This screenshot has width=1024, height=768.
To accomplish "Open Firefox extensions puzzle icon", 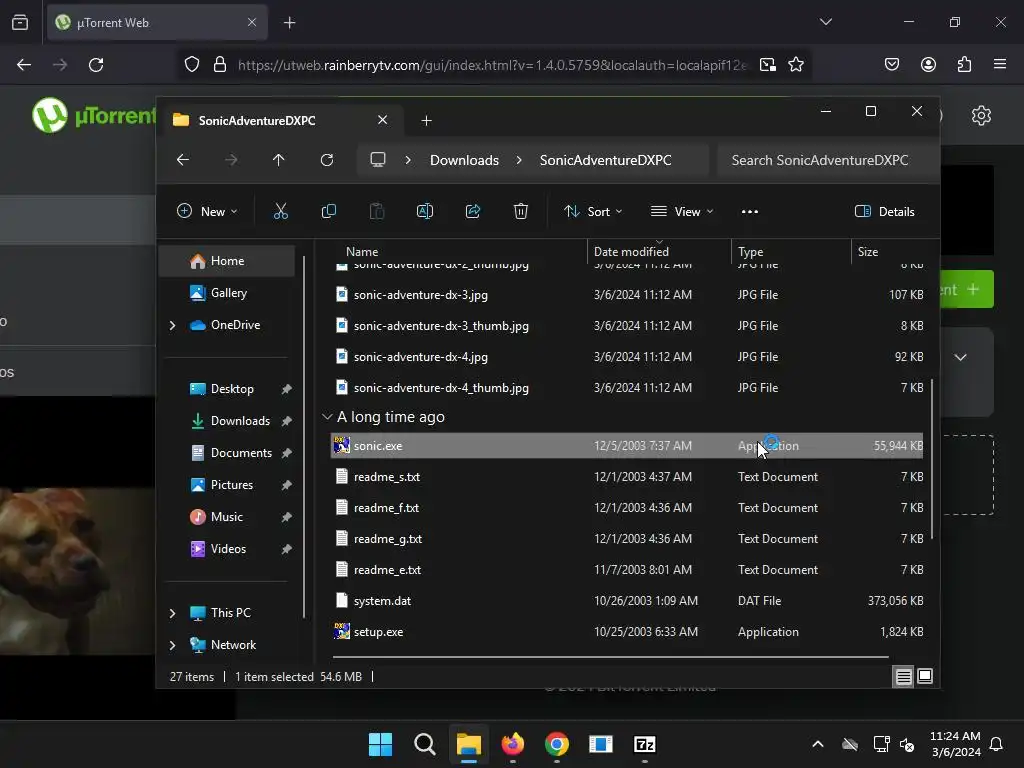I will pyautogui.click(x=964, y=64).
